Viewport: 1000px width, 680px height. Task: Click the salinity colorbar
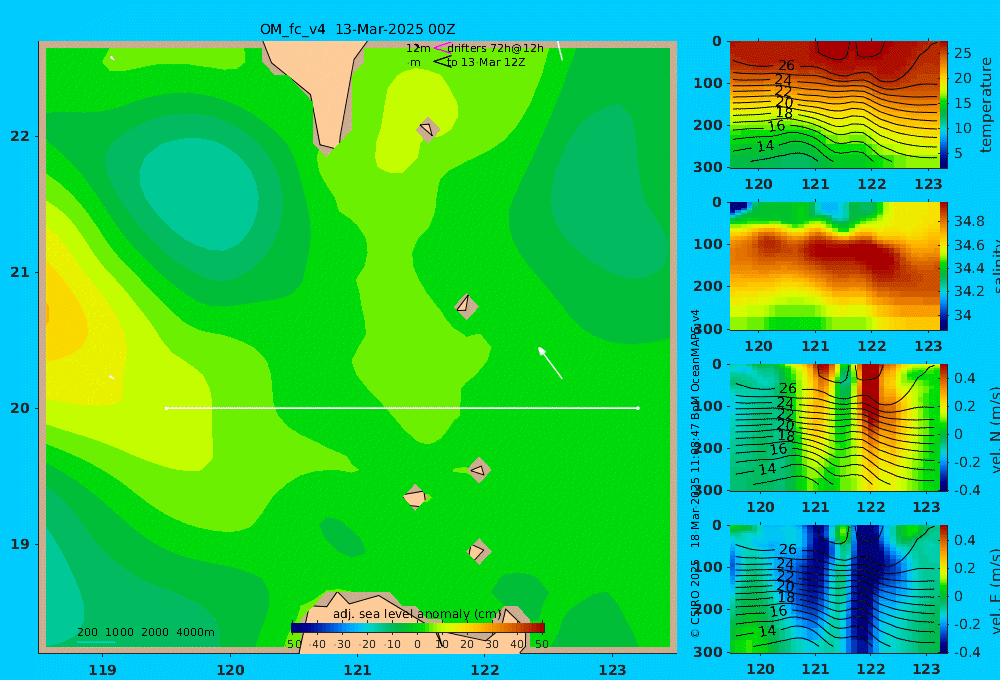click(944, 266)
